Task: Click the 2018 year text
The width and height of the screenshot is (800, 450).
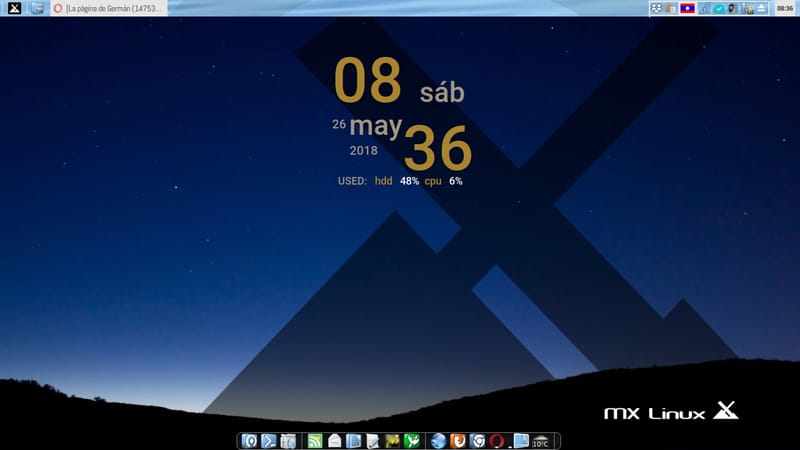Action: [x=364, y=151]
